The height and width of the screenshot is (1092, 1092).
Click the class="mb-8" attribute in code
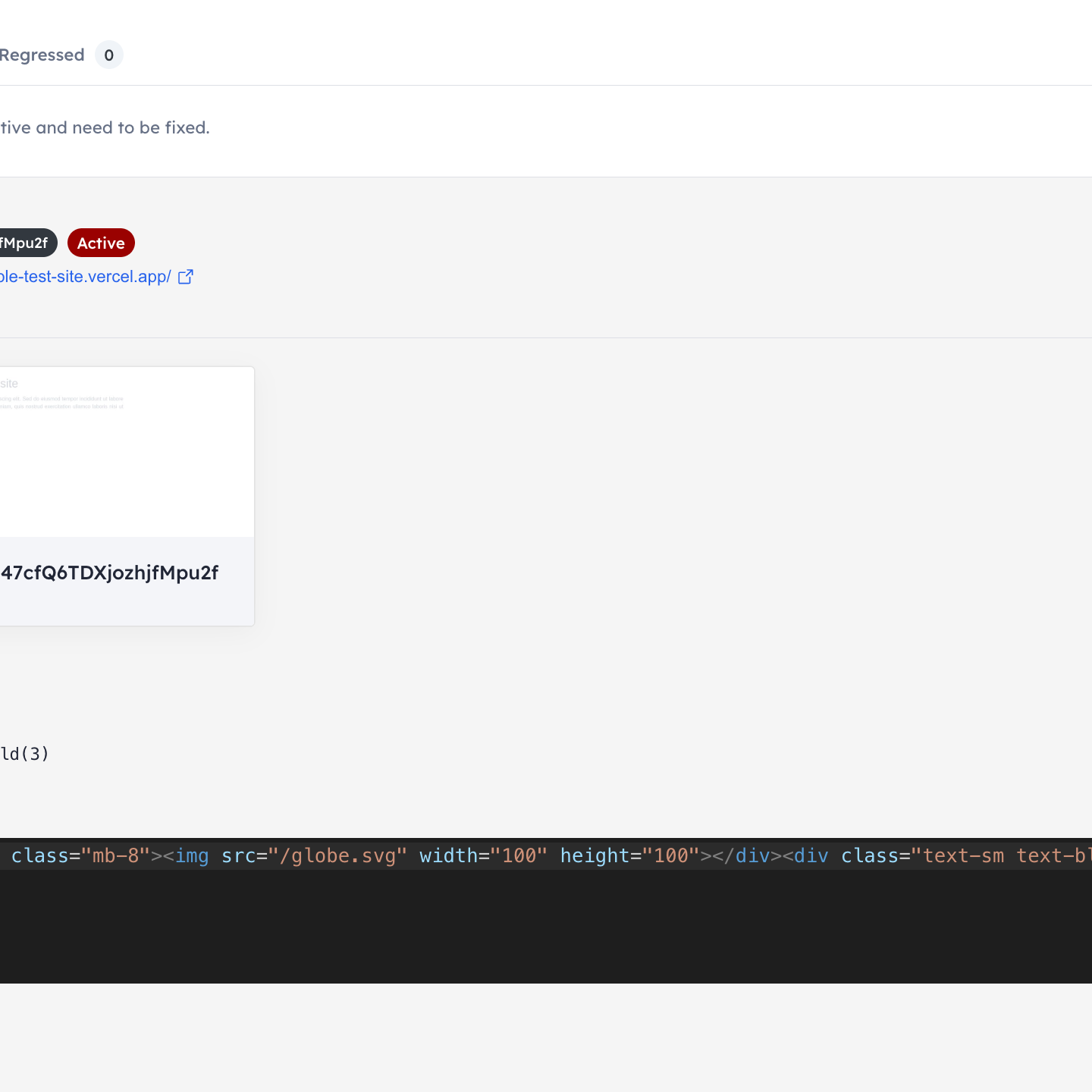pos(81,856)
